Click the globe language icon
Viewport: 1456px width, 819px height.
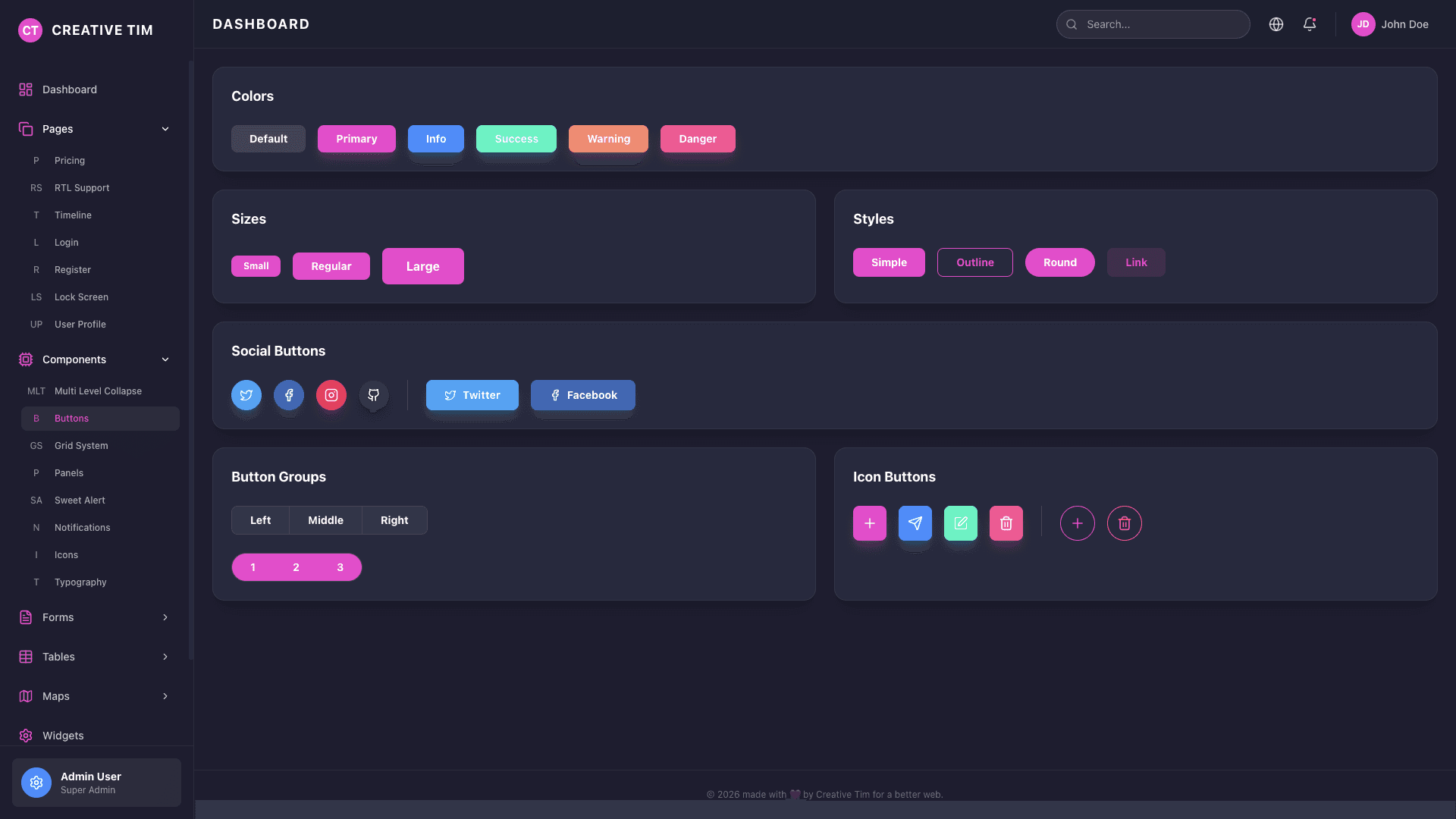[x=1276, y=24]
